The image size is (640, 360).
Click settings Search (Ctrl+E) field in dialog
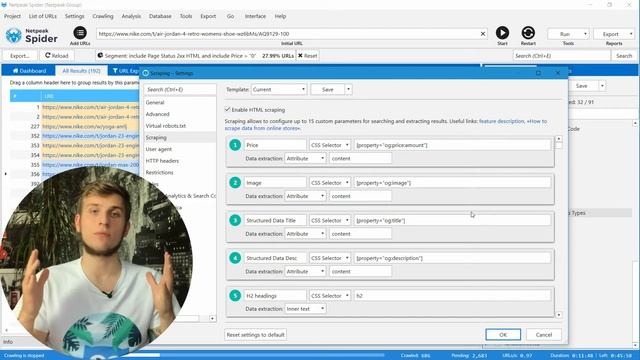point(180,89)
